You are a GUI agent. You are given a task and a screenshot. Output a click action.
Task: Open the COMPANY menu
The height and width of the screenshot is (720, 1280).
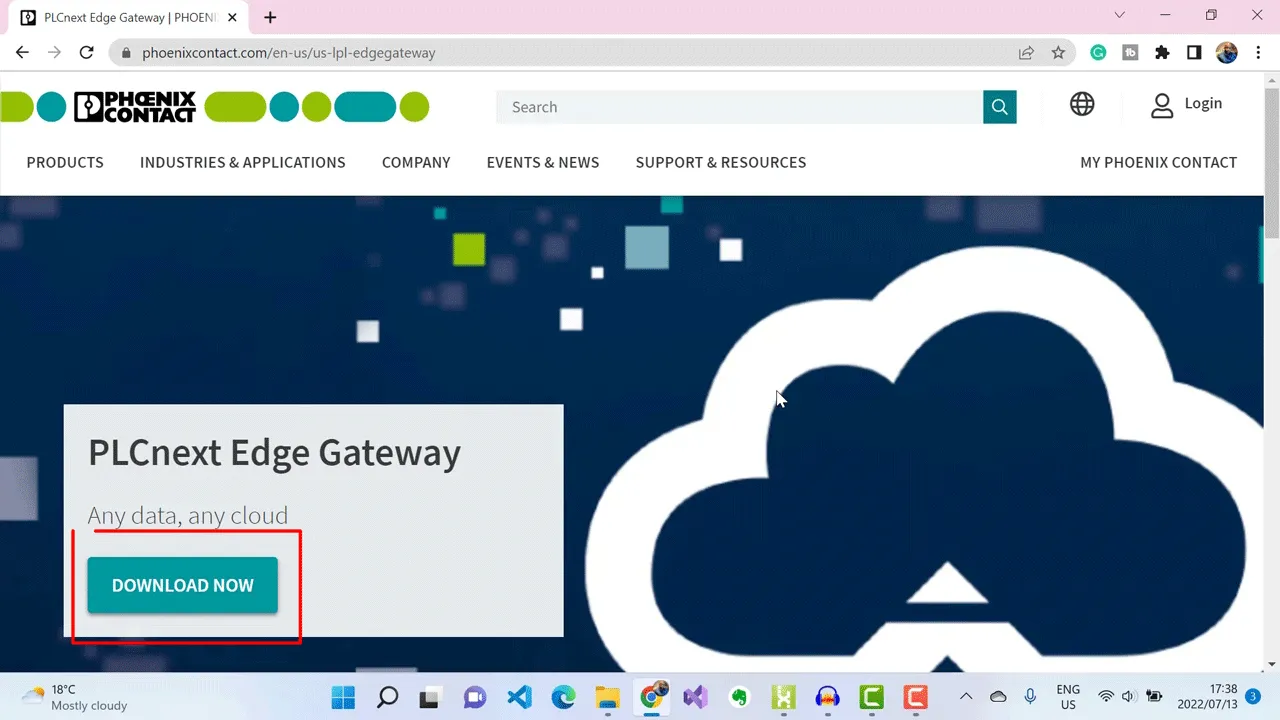pos(416,162)
